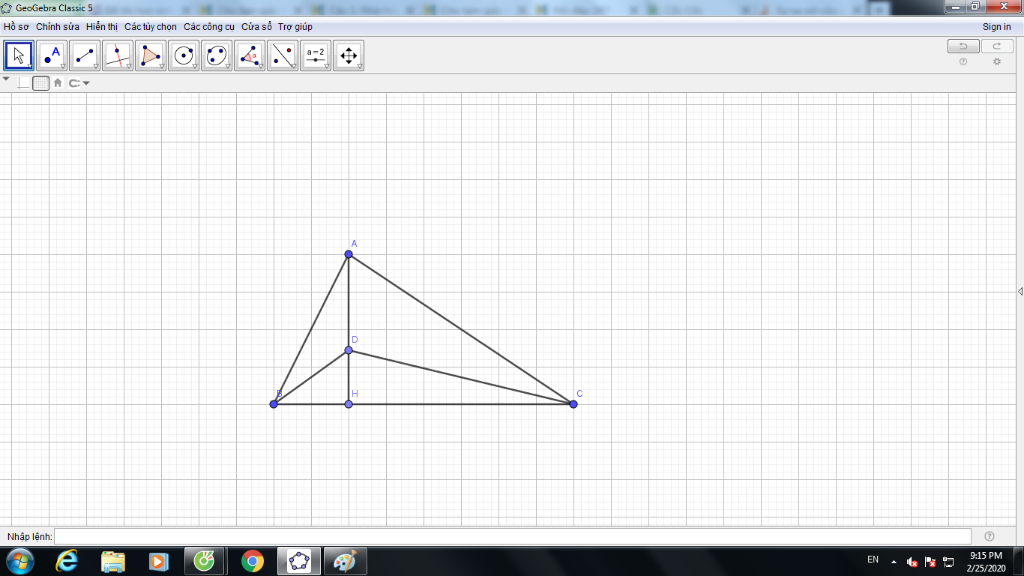Open the Paint app from the taskbar
The height and width of the screenshot is (576, 1024).
[345, 561]
